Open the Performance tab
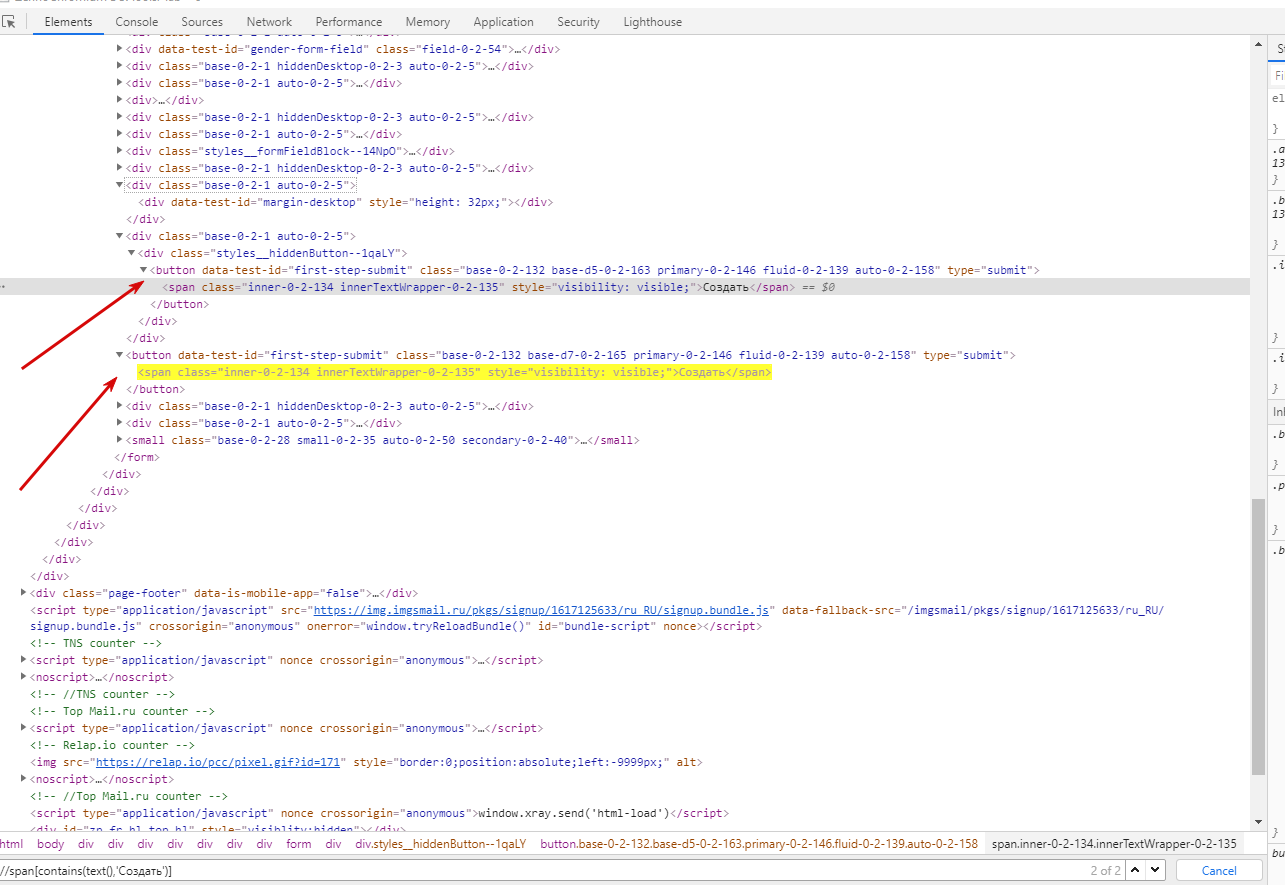 (349, 21)
